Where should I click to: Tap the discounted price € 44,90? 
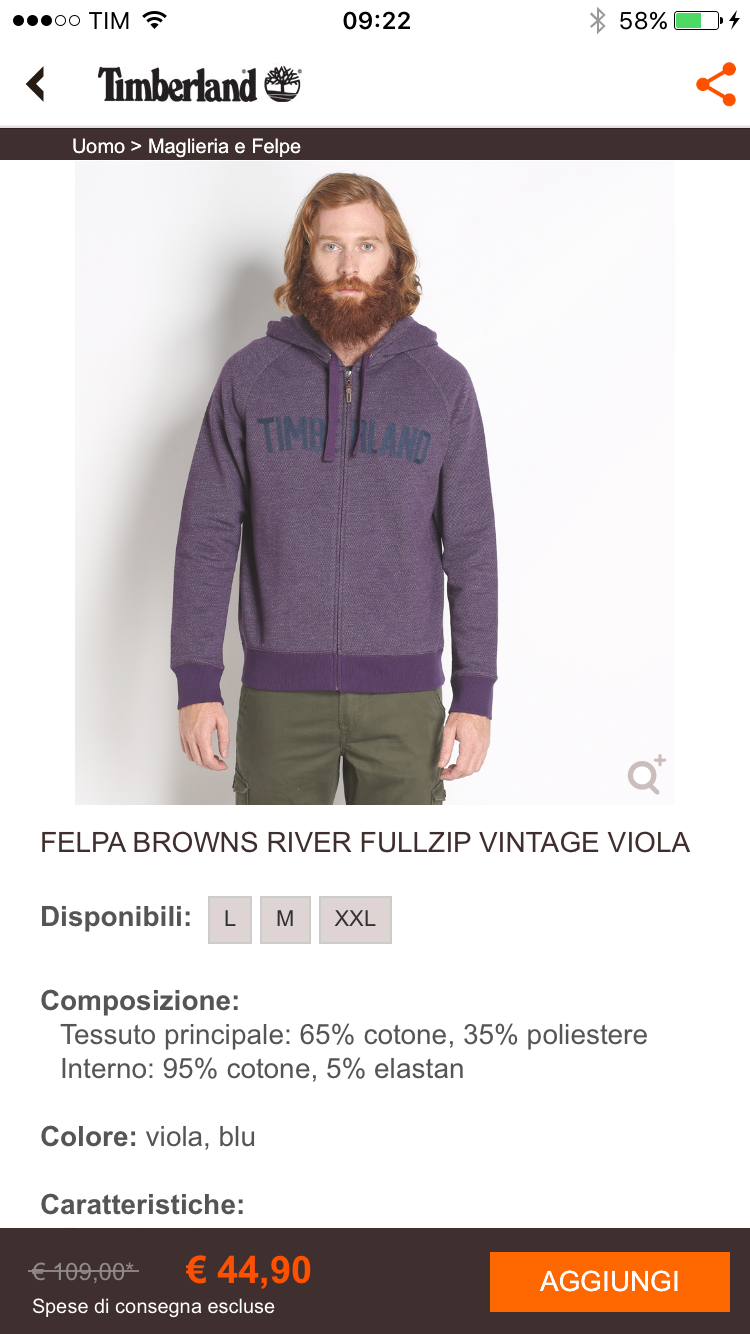coord(249,1270)
